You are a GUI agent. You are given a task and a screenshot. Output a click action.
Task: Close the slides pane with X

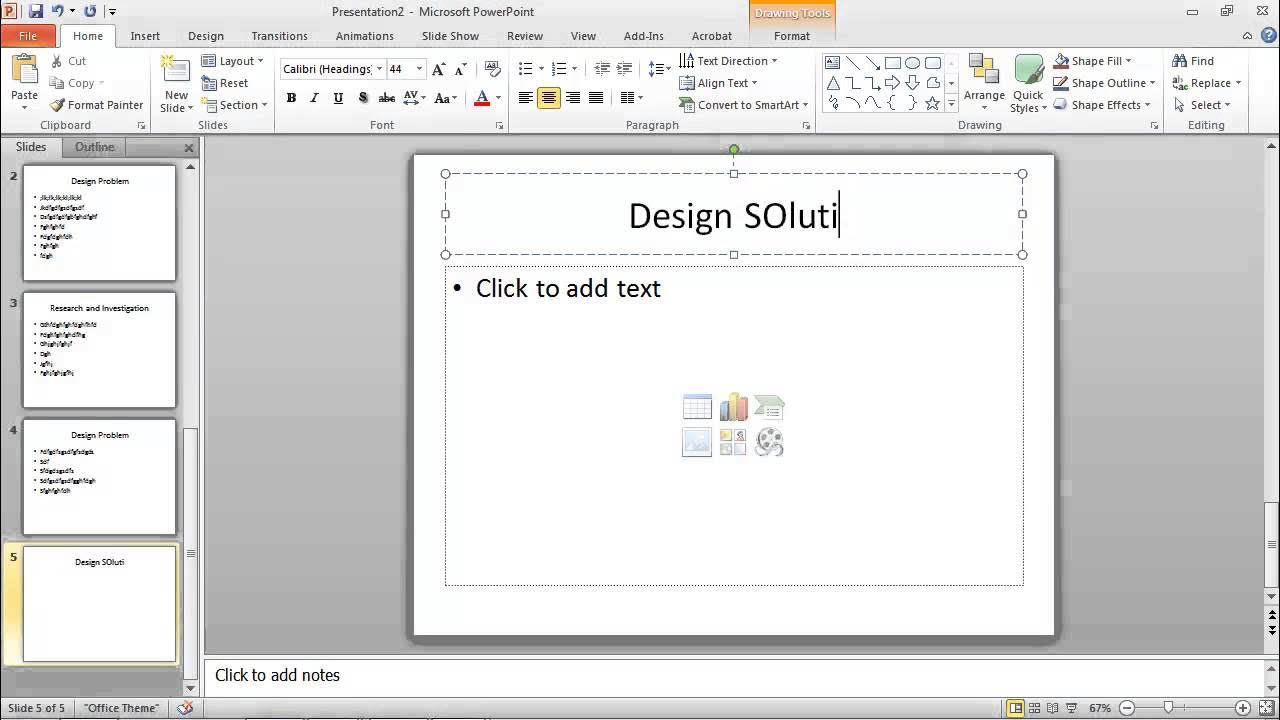(189, 147)
